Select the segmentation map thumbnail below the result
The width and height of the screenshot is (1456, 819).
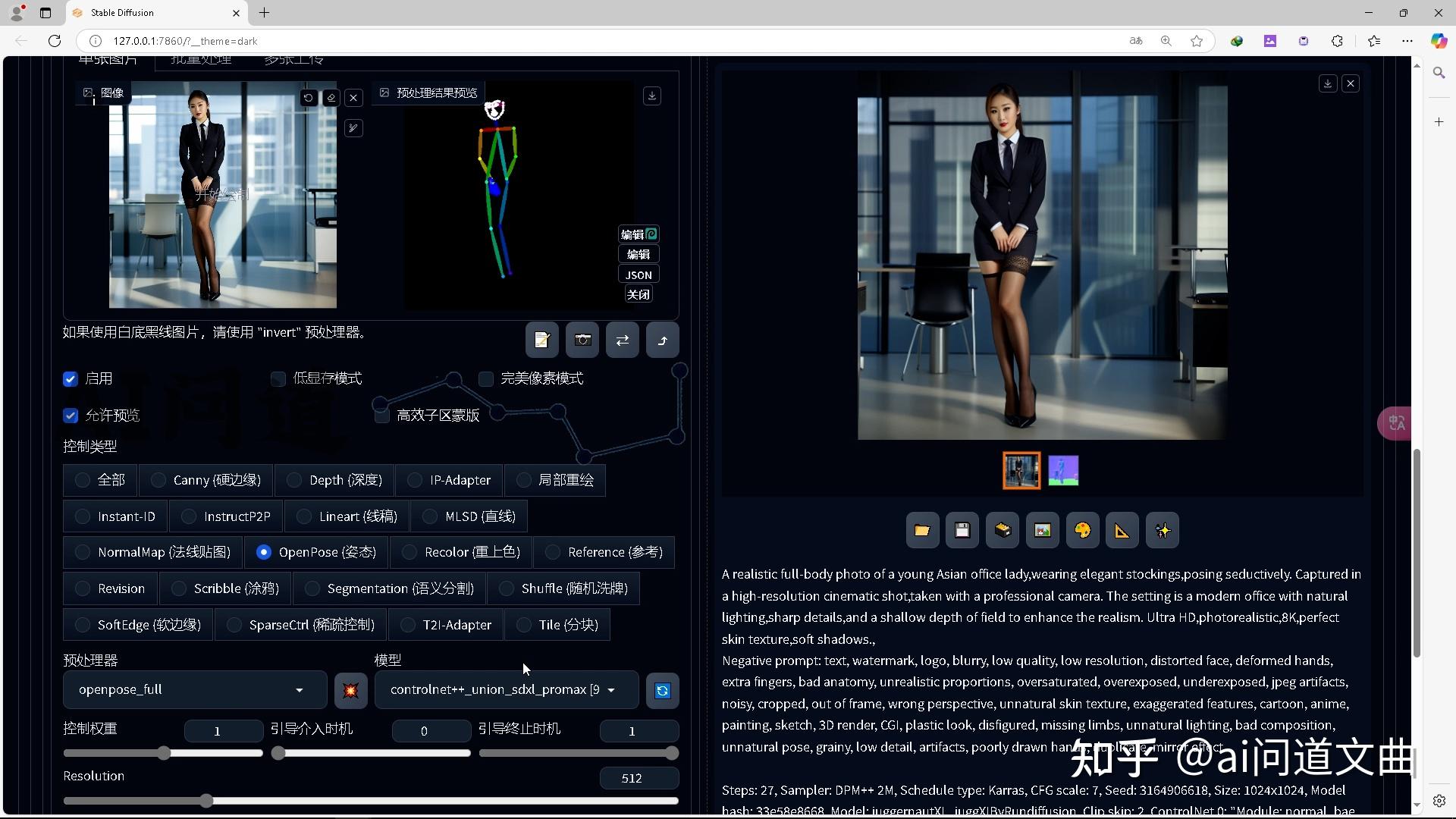point(1062,470)
